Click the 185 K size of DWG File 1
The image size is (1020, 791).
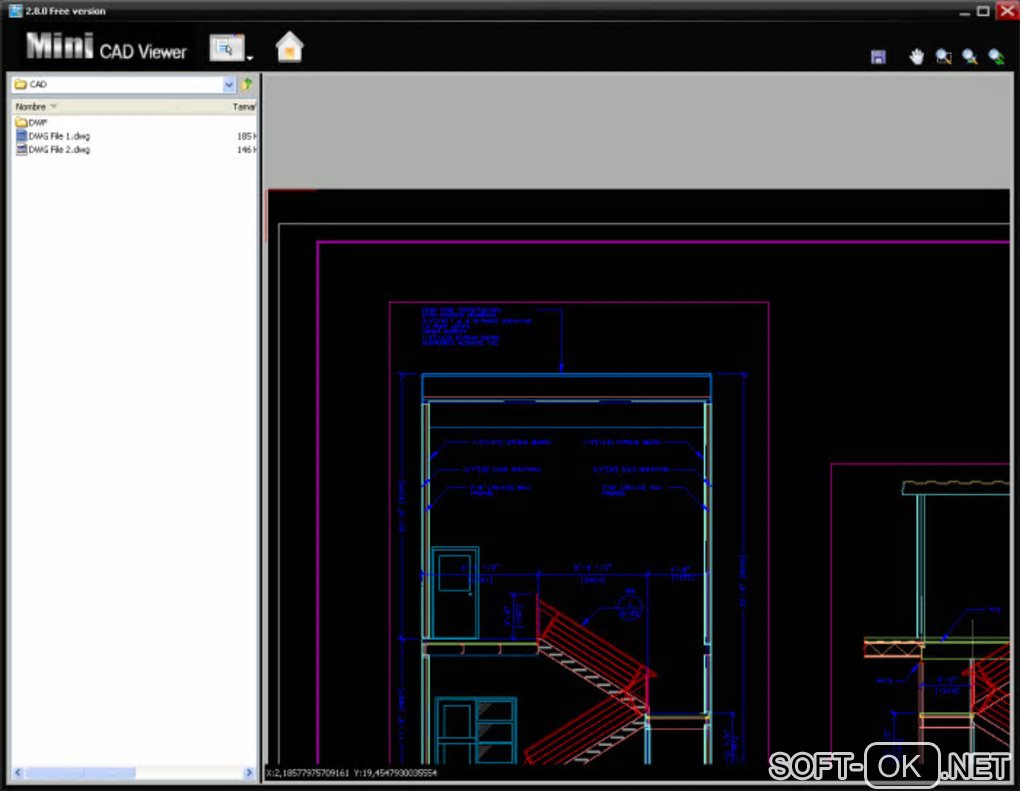[247, 136]
